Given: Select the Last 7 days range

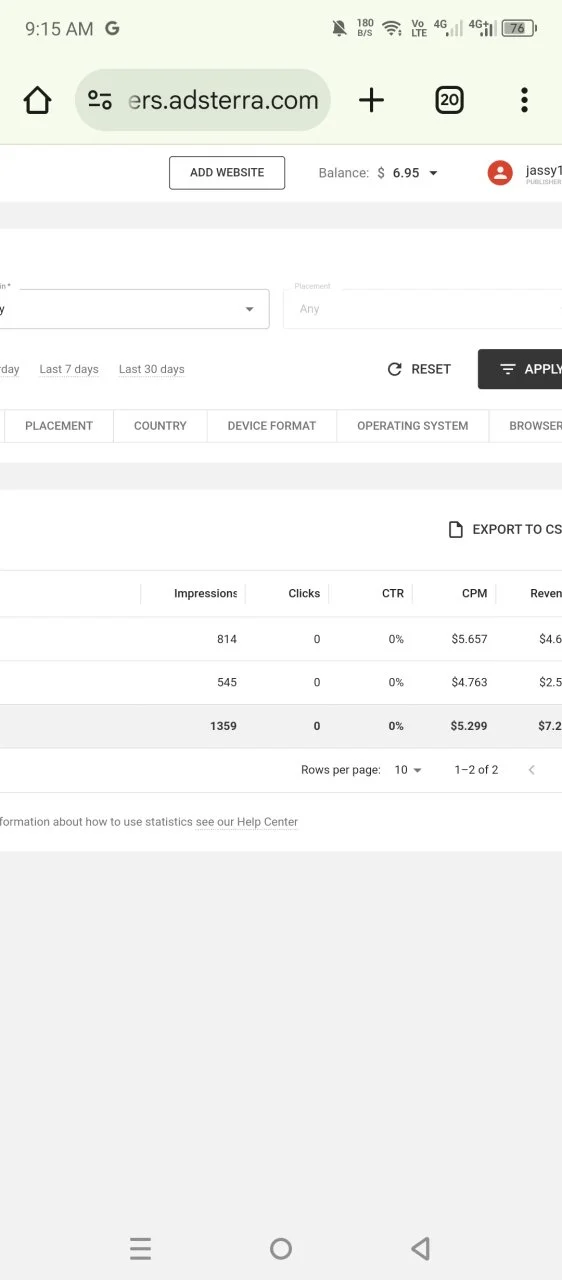Looking at the screenshot, I should pos(69,369).
